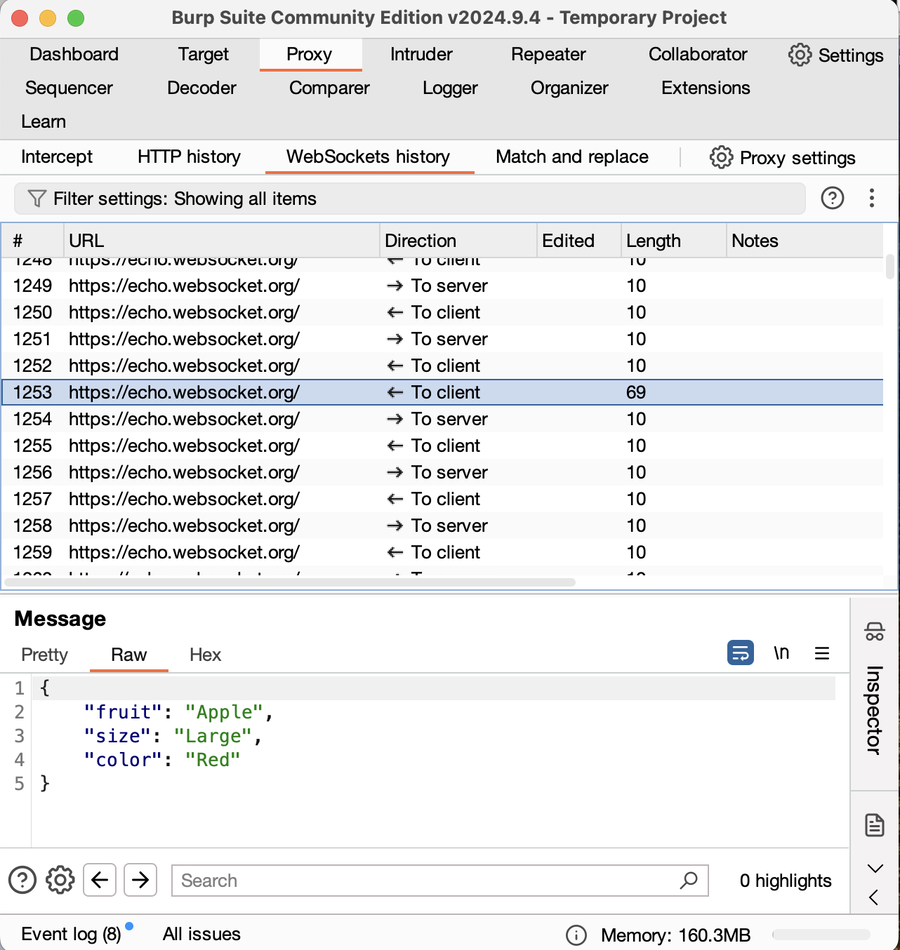Select the Raw message view
The height and width of the screenshot is (950, 900).
pyautogui.click(x=128, y=655)
